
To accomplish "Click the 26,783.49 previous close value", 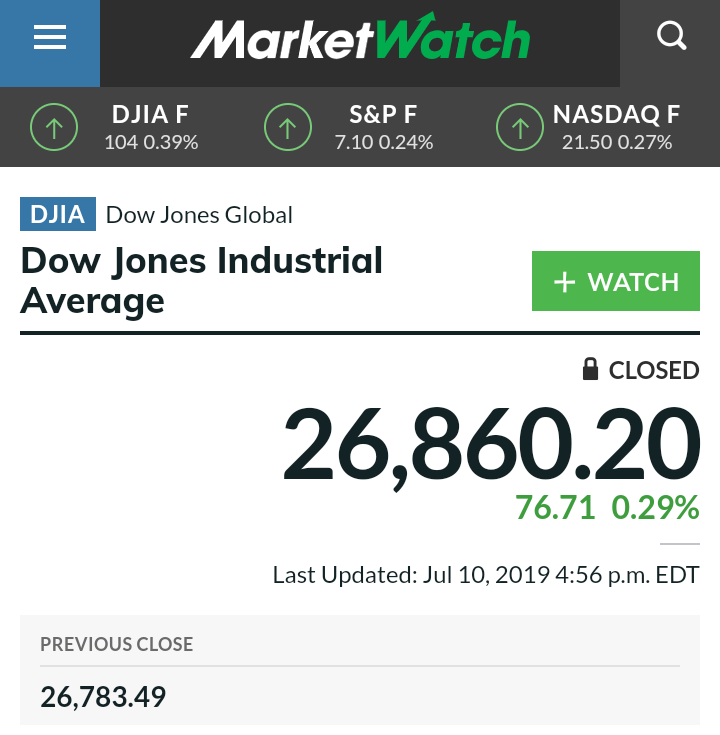I will point(103,696).
